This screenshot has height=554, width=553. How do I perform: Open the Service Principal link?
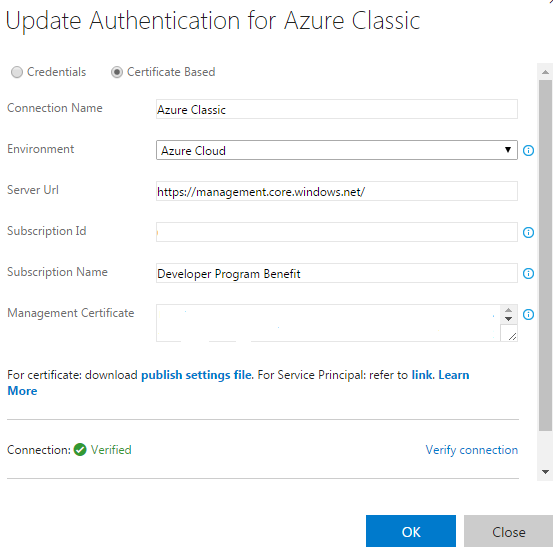tap(422, 375)
